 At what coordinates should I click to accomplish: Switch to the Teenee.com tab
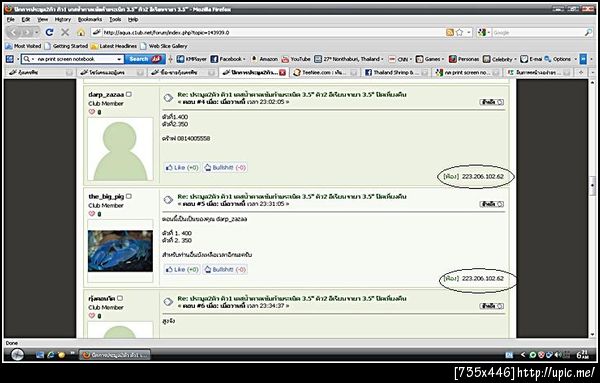[x=324, y=72]
